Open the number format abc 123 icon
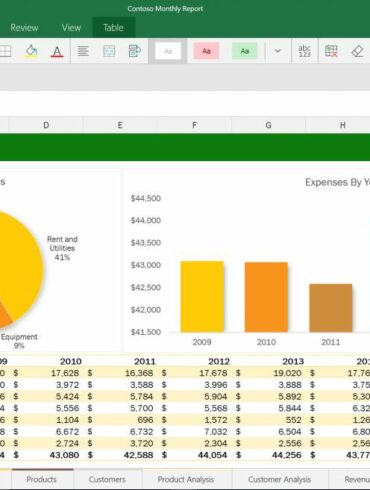This screenshot has width=370, height=490. tap(304, 51)
